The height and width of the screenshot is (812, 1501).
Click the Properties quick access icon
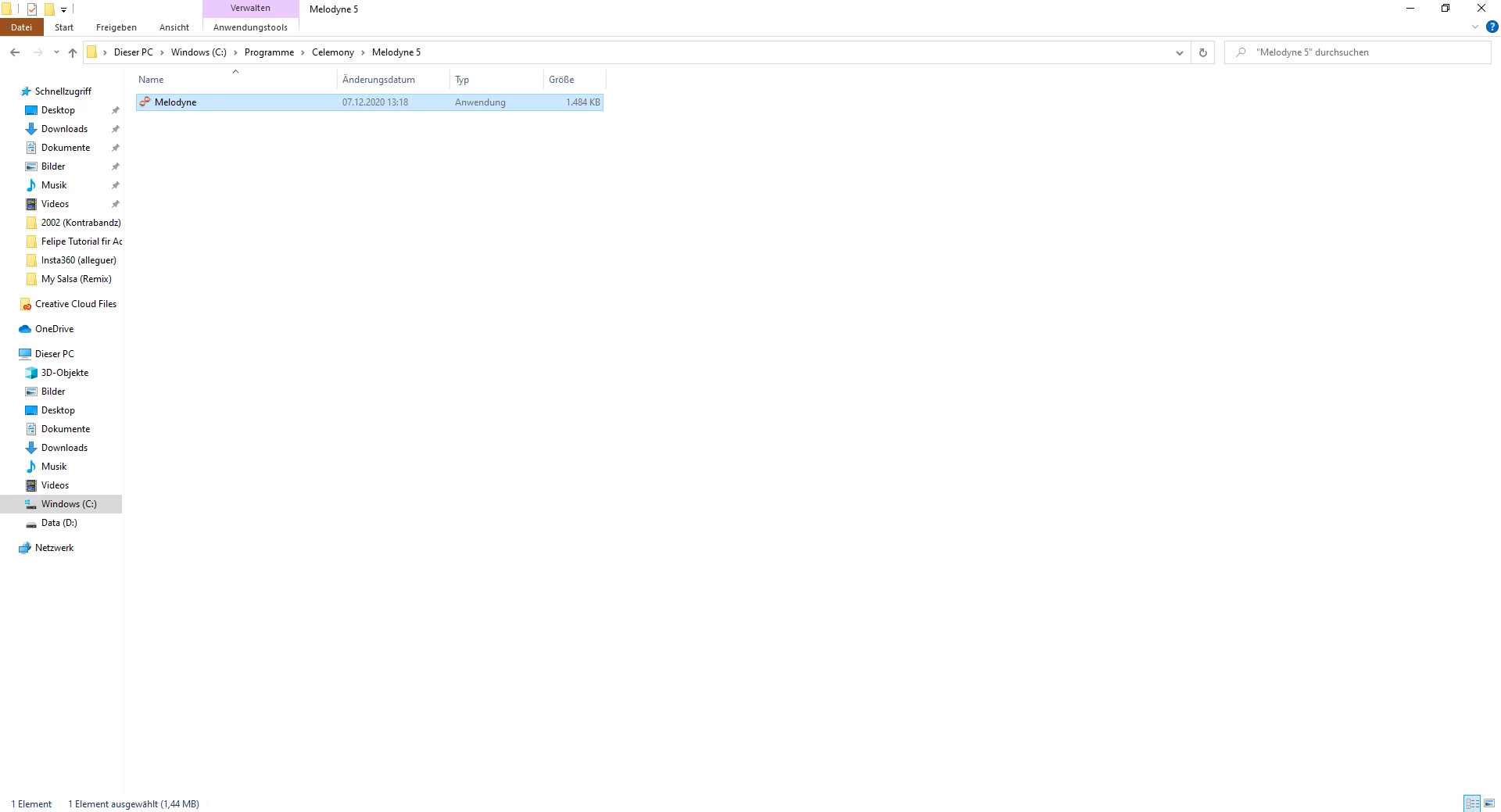(32, 9)
